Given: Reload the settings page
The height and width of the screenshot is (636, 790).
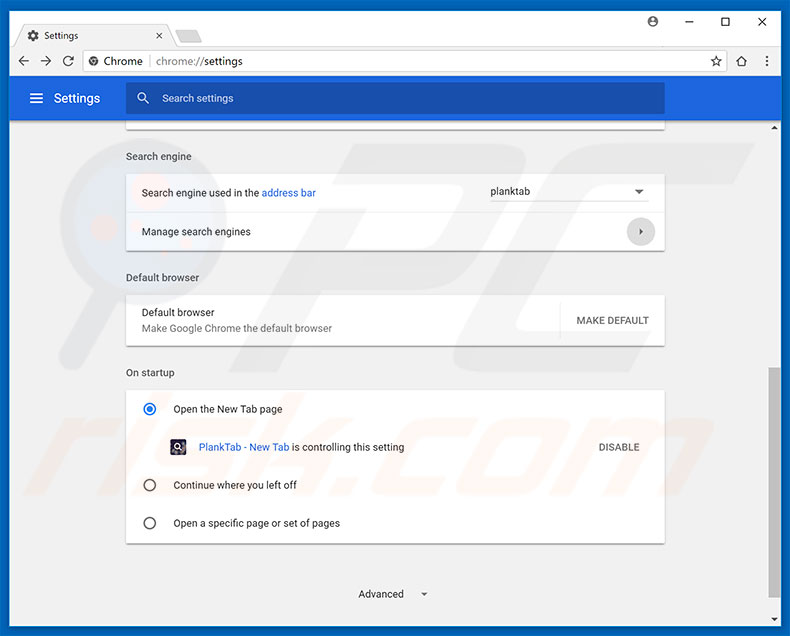Looking at the screenshot, I should pos(68,61).
